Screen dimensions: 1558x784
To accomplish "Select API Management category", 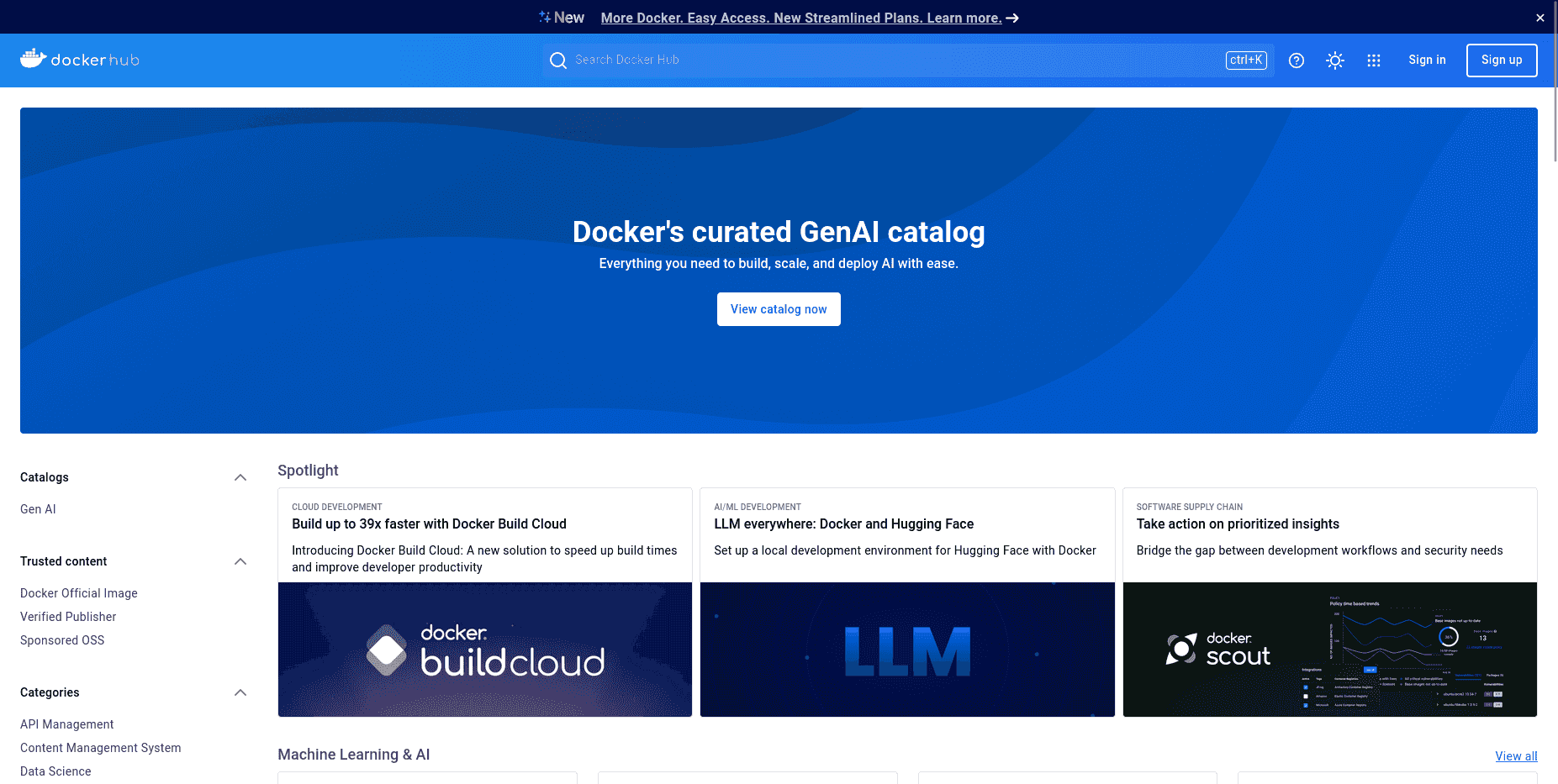I will [66, 724].
